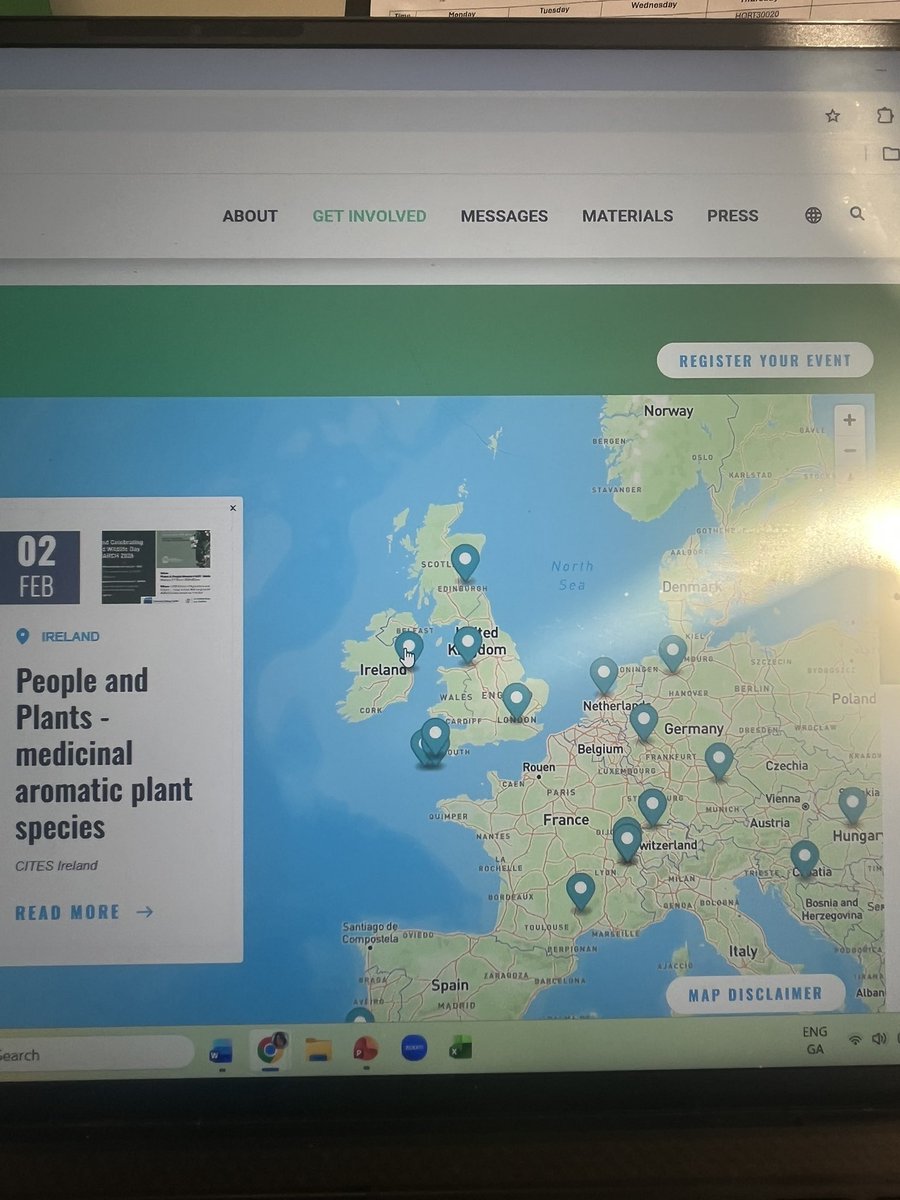The width and height of the screenshot is (900, 1200).
Task: Follow the READ MORE link on the event card
Action: click(70, 911)
